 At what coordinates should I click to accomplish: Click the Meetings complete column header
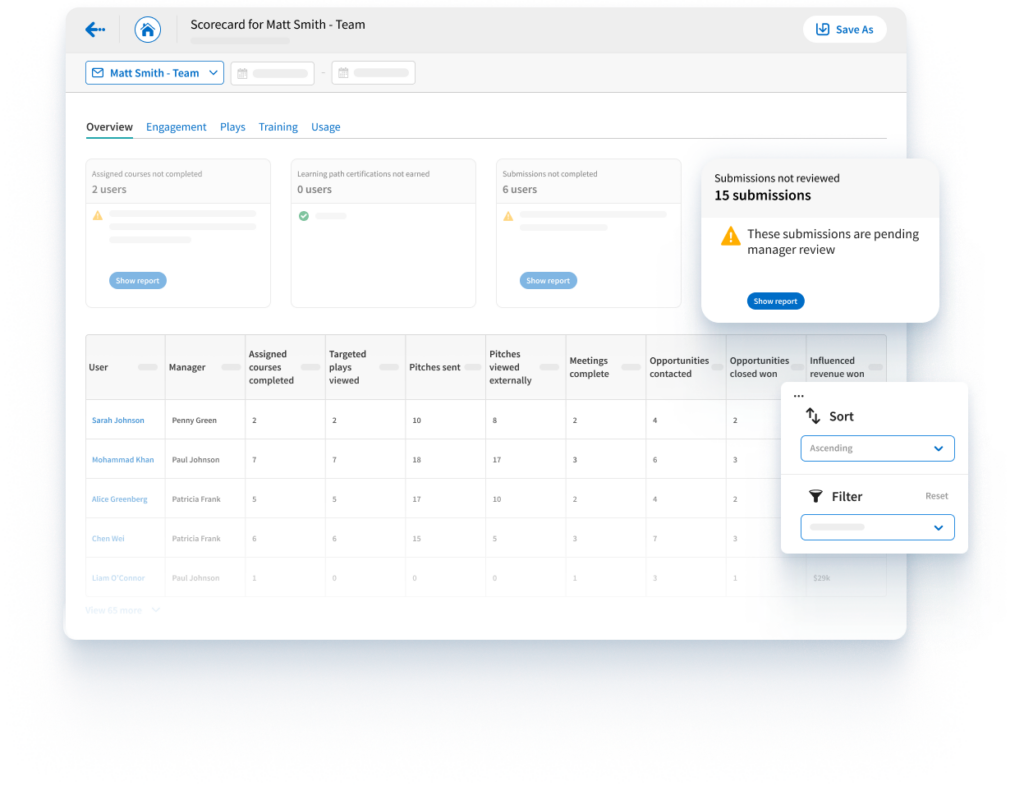605,367
